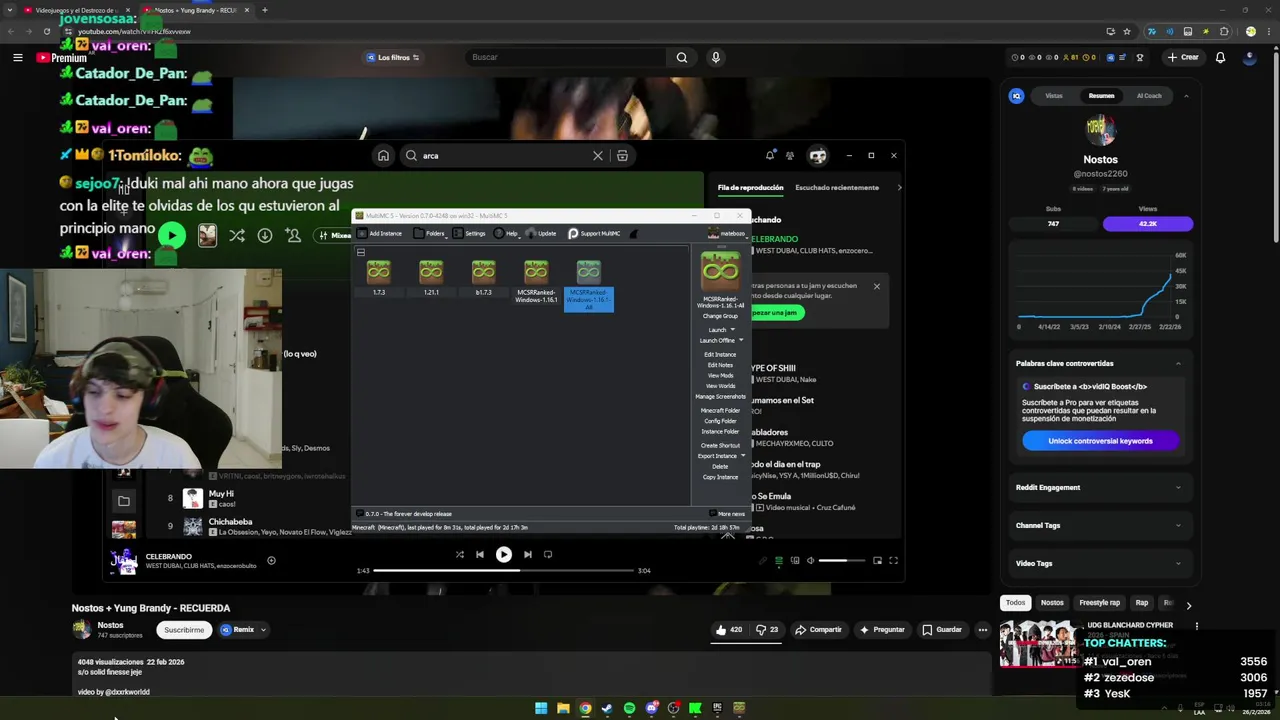
Task: Open YouTube notifications bell
Action: tap(1220, 57)
